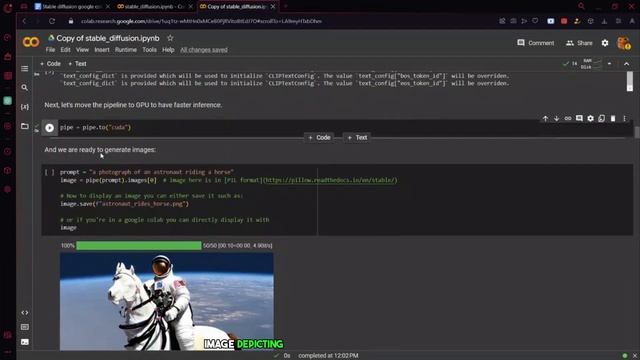Star the Copy of stable_diffusion.ipynb notebook
This screenshot has width=640, height=360.
(x=170, y=38)
